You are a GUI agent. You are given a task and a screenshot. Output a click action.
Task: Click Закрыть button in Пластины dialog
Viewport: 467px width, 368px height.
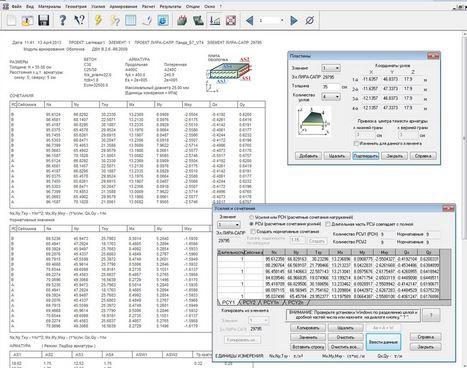click(x=394, y=156)
